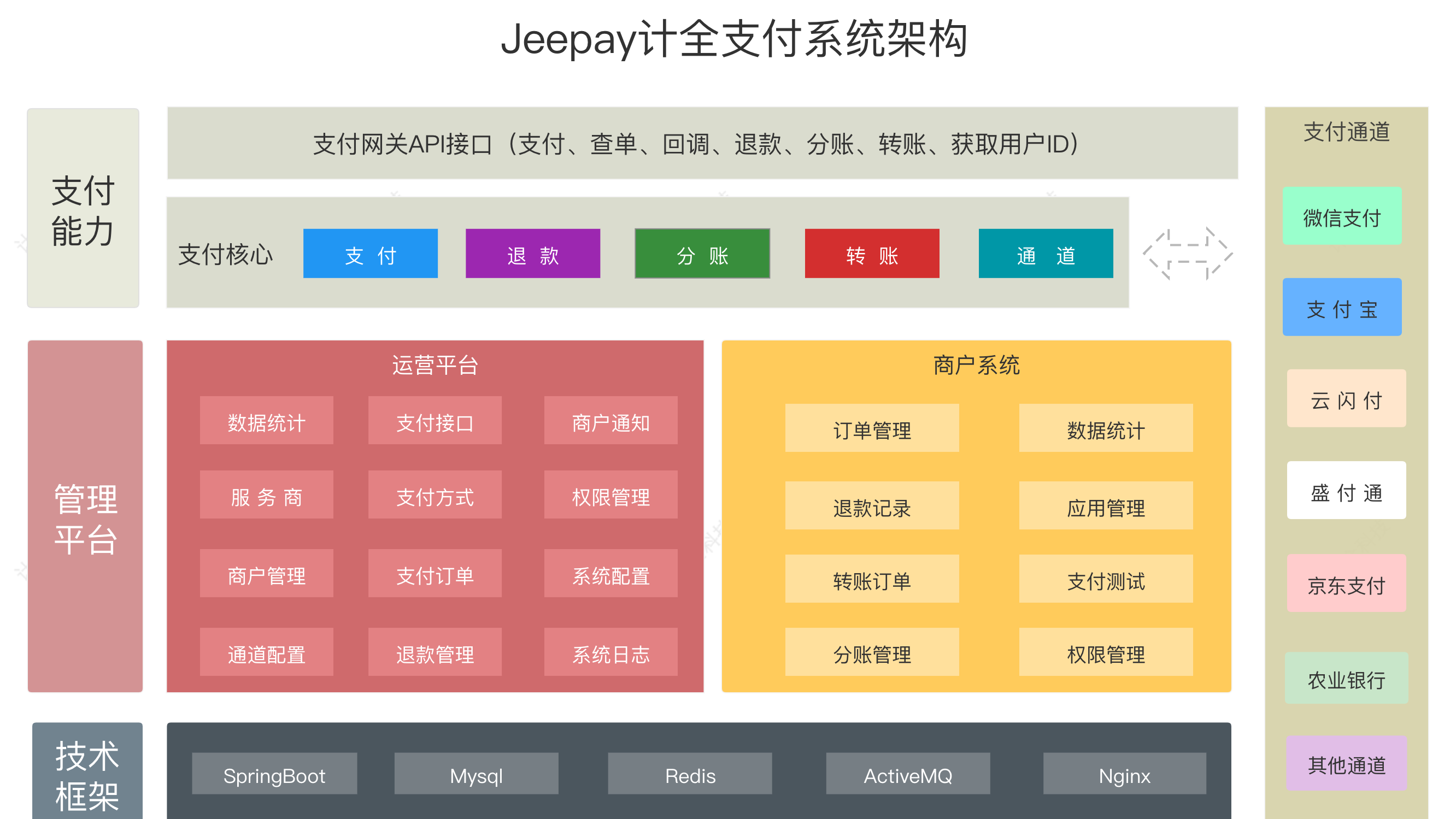Click 权限管理 in the 商户系统 panel
This screenshot has width=1456, height=819.
1106,652
